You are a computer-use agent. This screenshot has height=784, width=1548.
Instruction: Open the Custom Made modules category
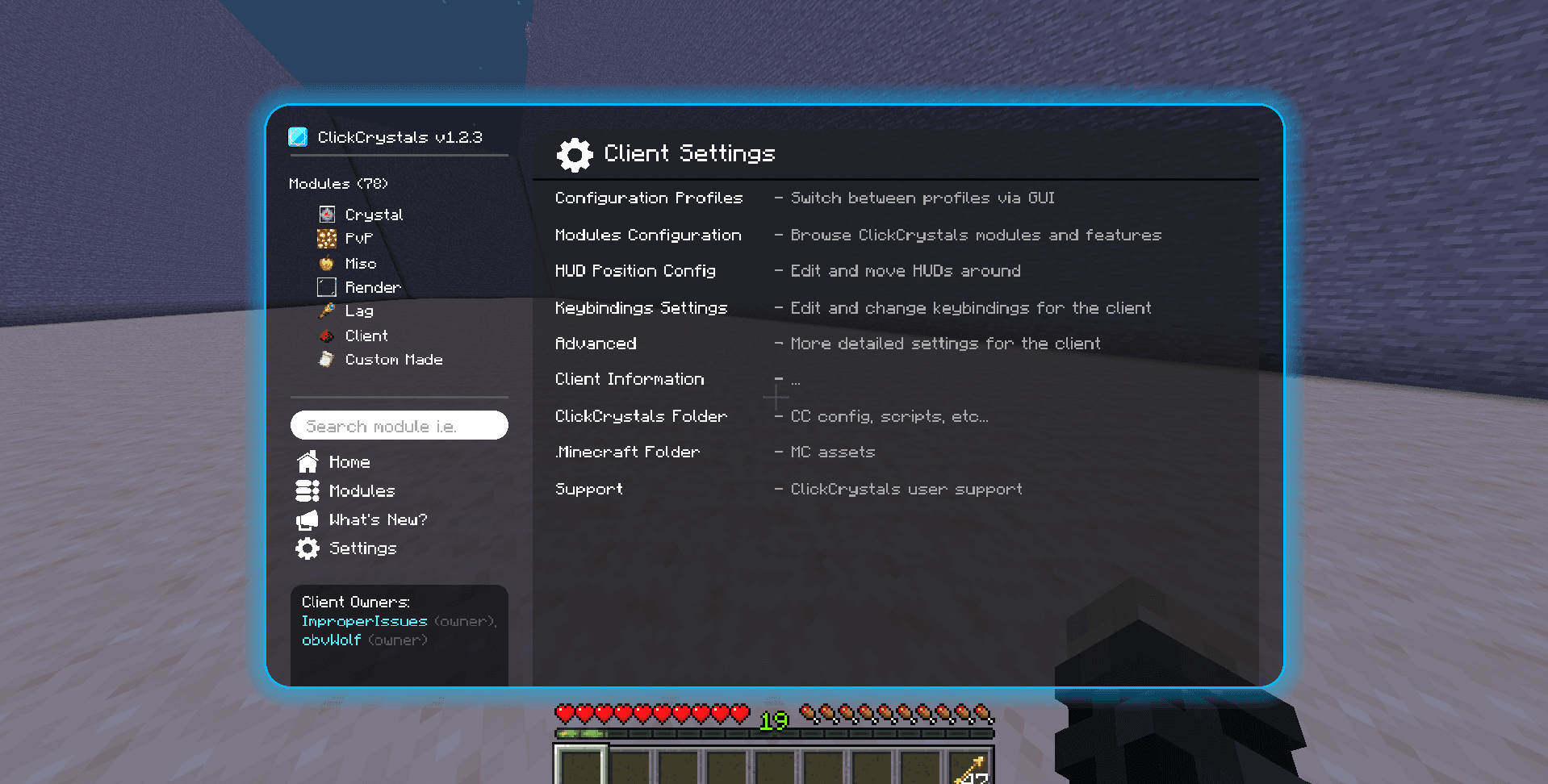click(394, 360)
